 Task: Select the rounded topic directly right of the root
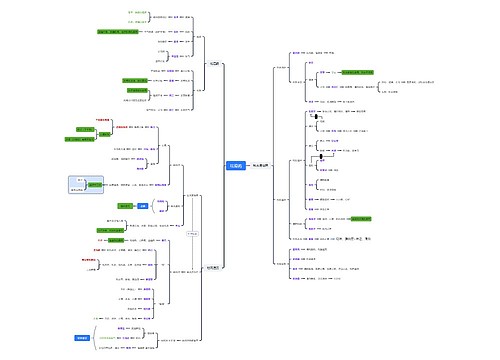tap(261, 165)
